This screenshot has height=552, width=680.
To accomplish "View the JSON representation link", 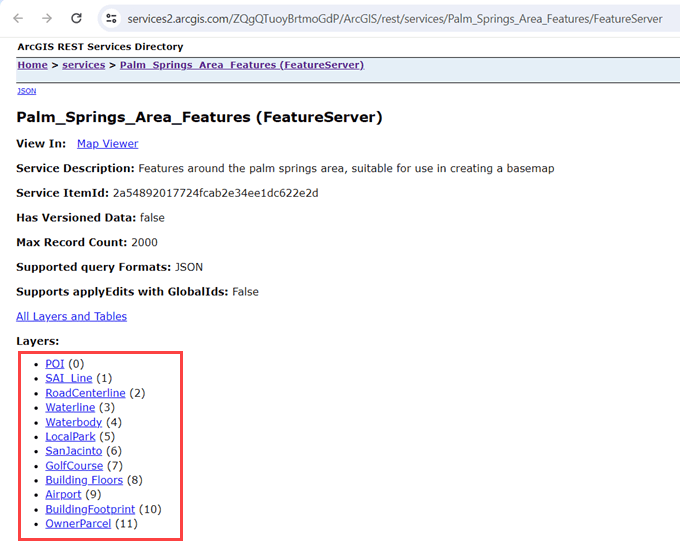I will coord(26,91).
